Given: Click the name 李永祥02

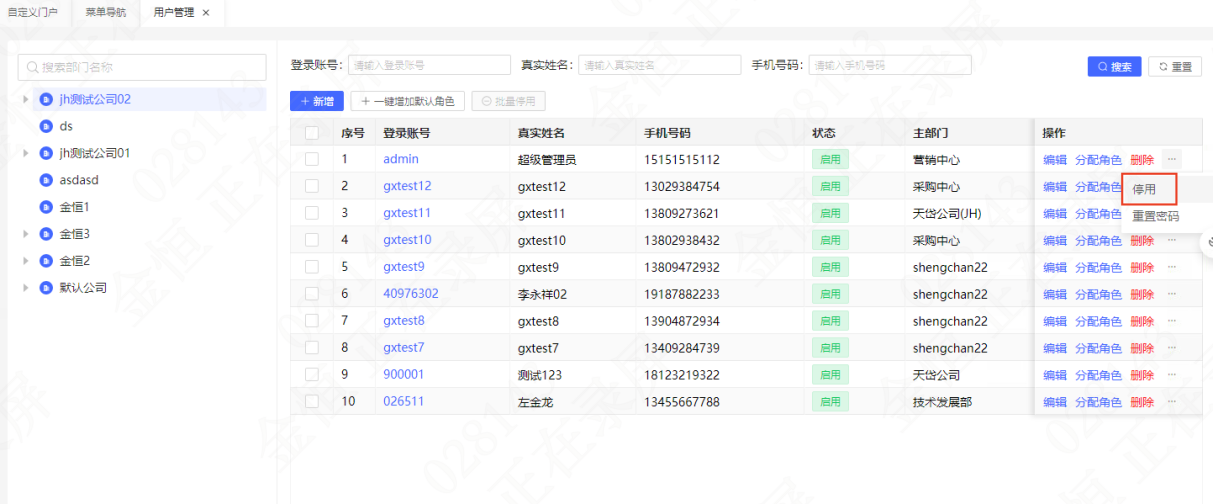Looking at the screenshot, I should pyautogui.click(x=542, y=294).
